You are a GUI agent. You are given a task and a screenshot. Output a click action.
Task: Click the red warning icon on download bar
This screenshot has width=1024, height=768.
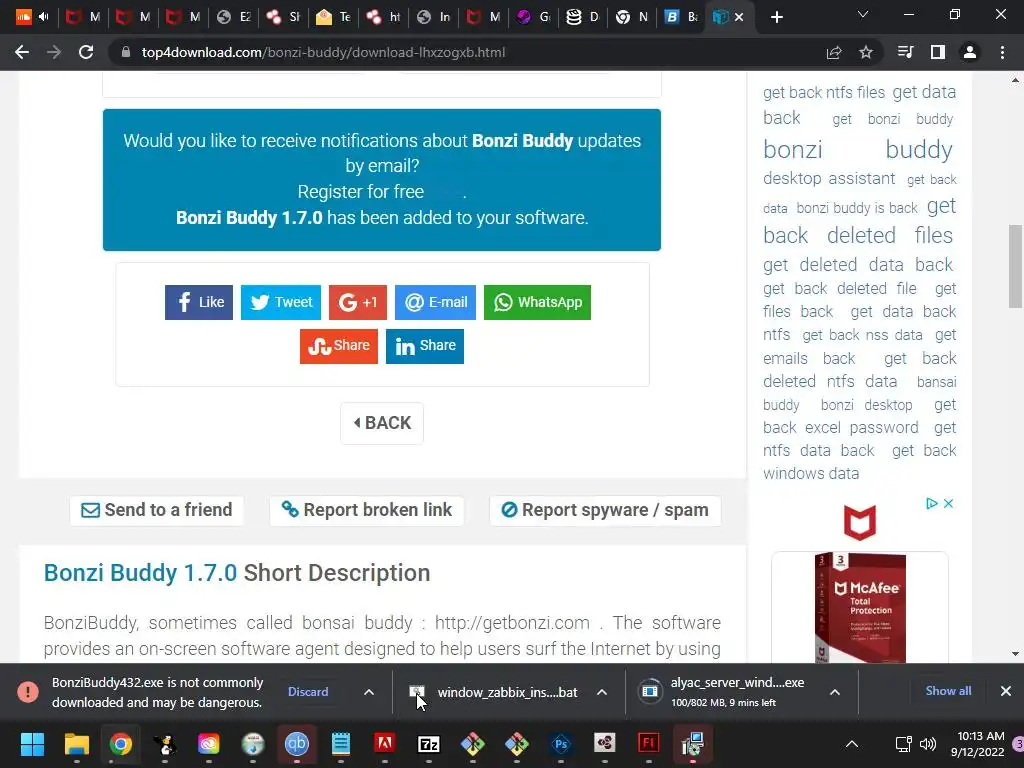point(27,692)
